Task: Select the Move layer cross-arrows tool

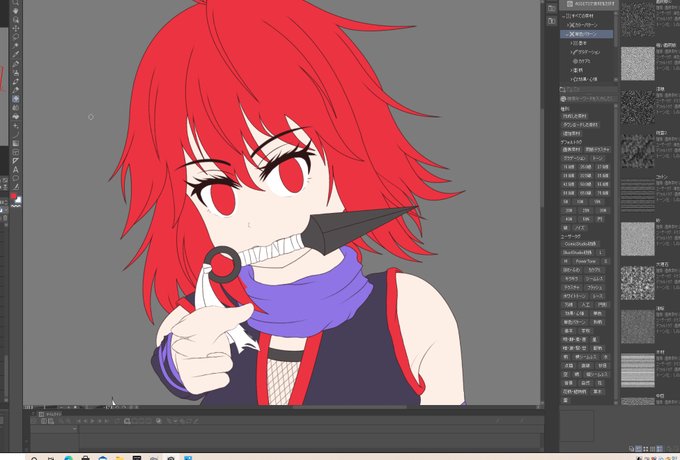Action: (16, 28)
